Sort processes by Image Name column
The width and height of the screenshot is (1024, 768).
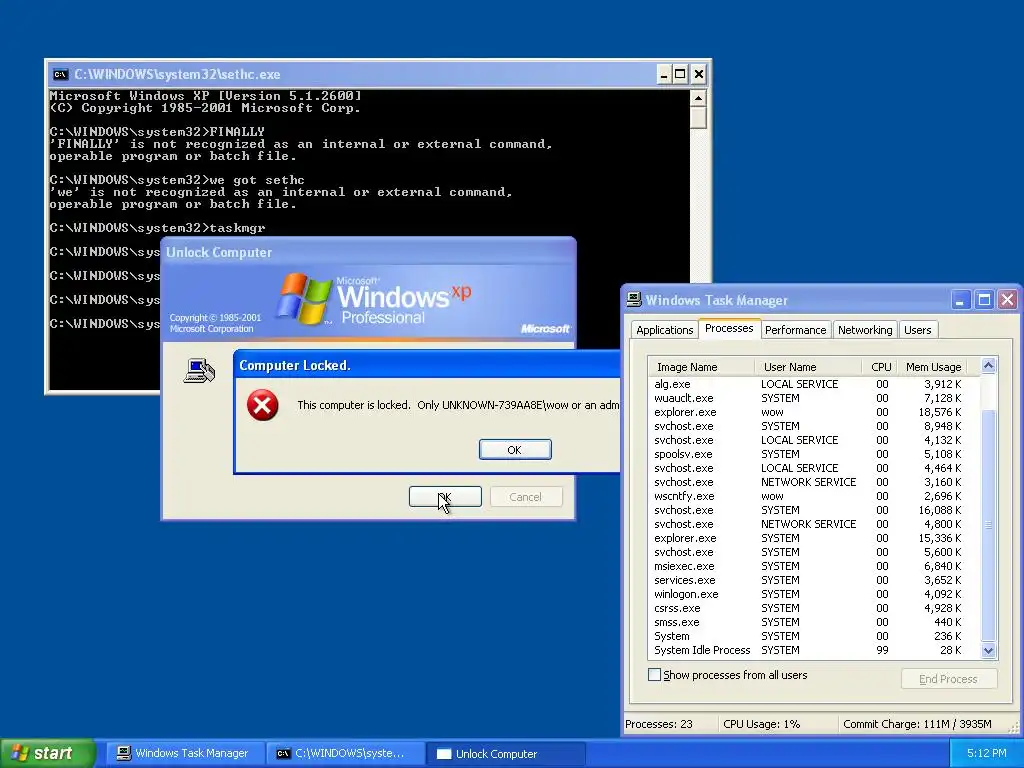coord(701,367)
